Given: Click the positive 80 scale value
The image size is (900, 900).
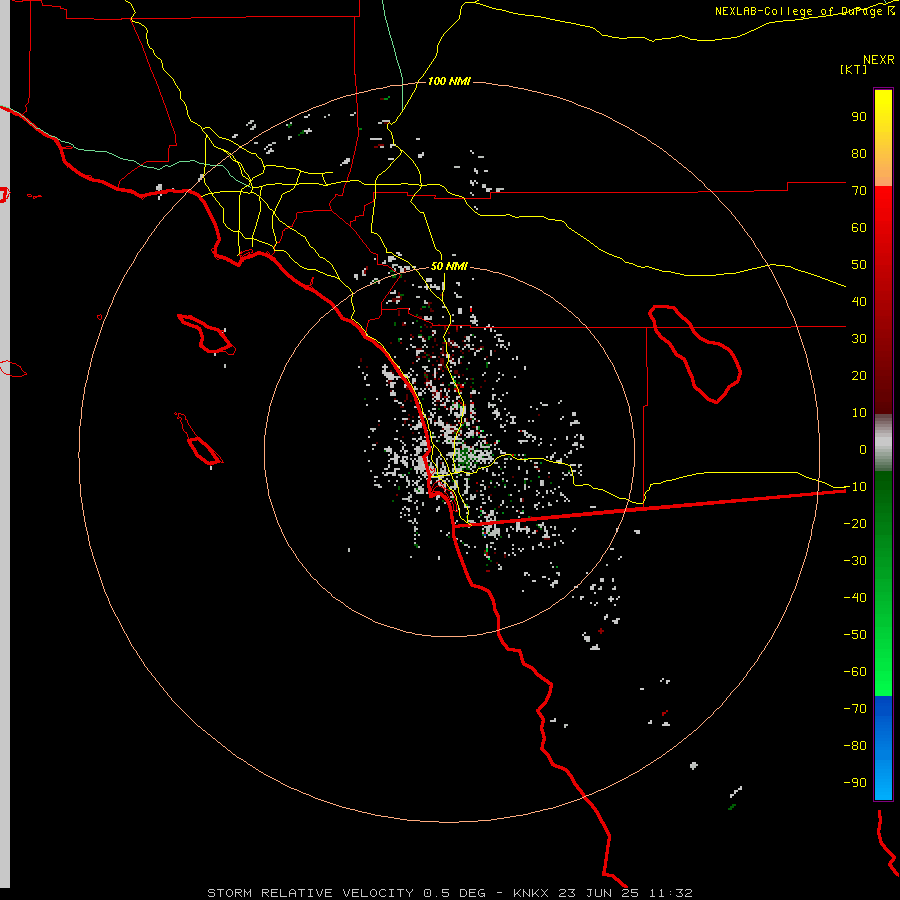Looking at the screenshot, I should click(x=859, y=153).
